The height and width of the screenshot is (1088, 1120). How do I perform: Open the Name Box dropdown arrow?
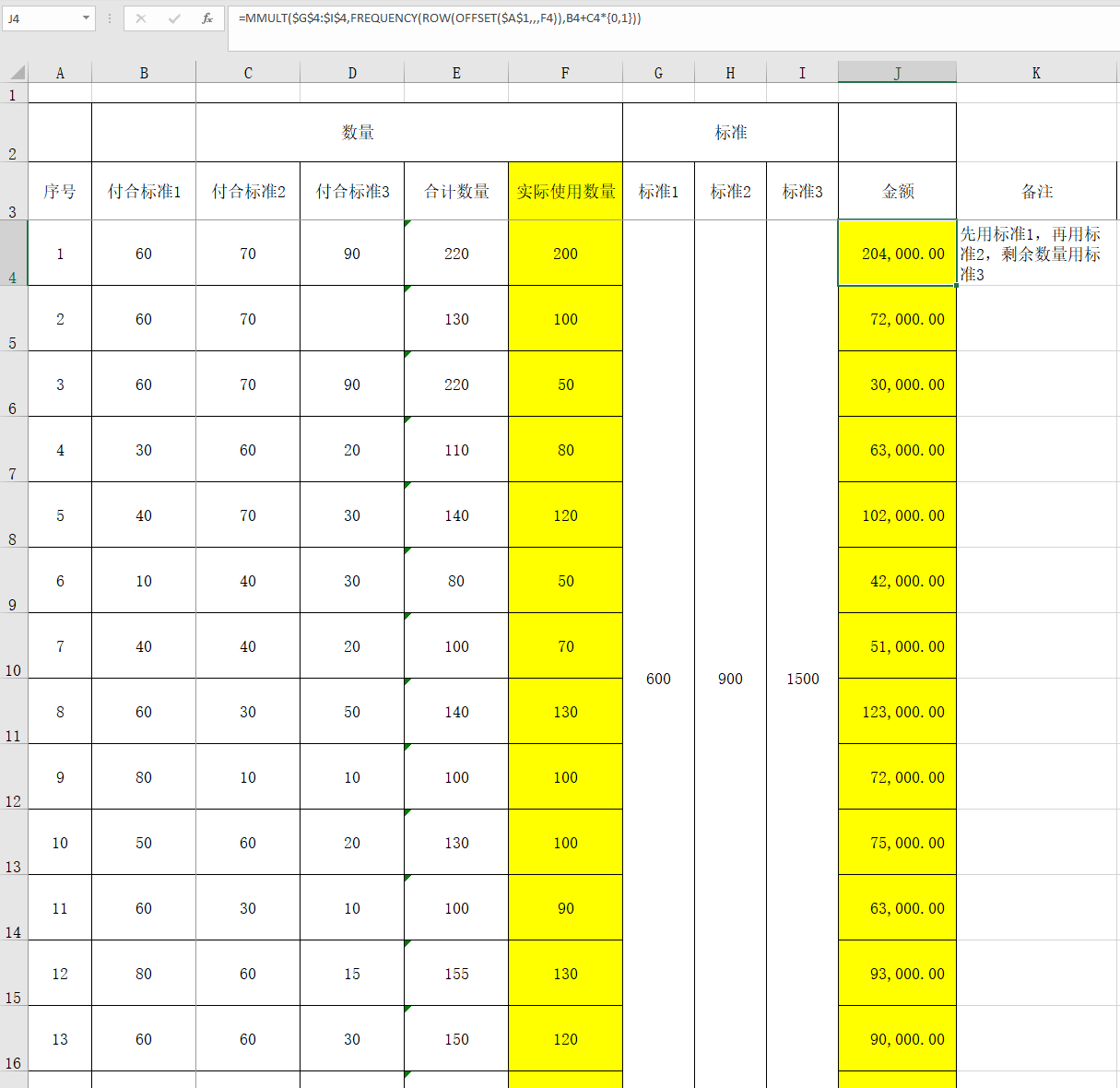click(86, 18)
